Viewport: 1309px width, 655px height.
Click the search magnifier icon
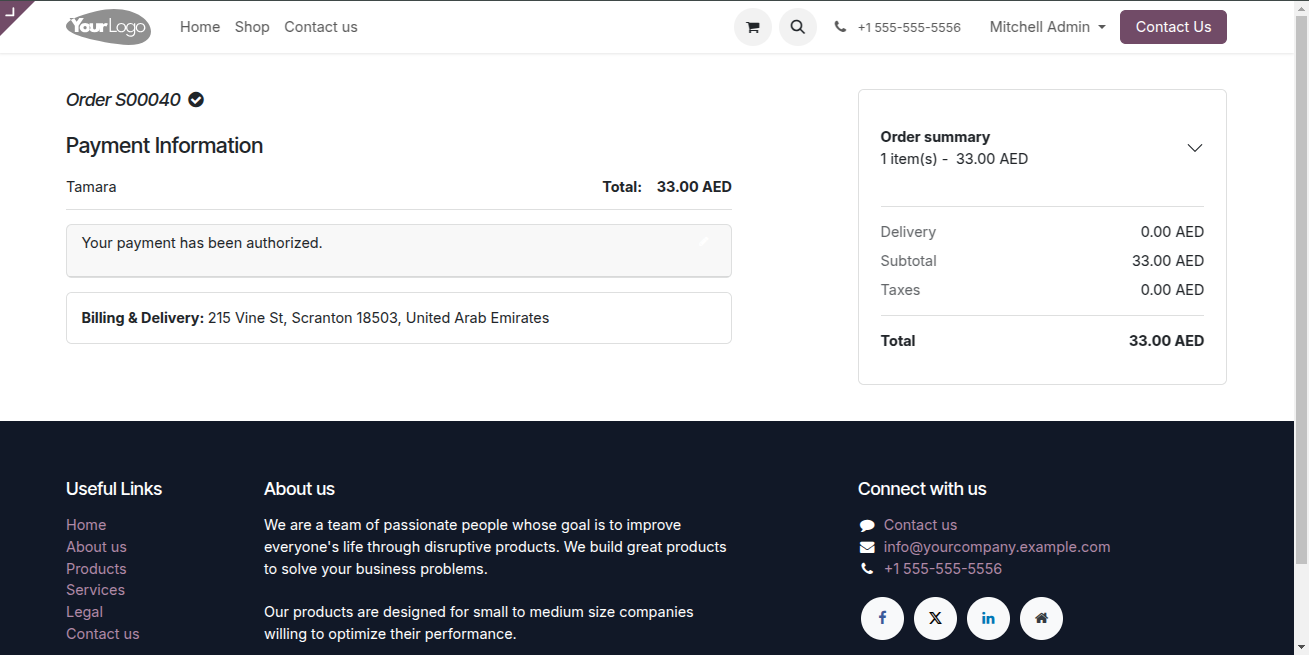797,27
